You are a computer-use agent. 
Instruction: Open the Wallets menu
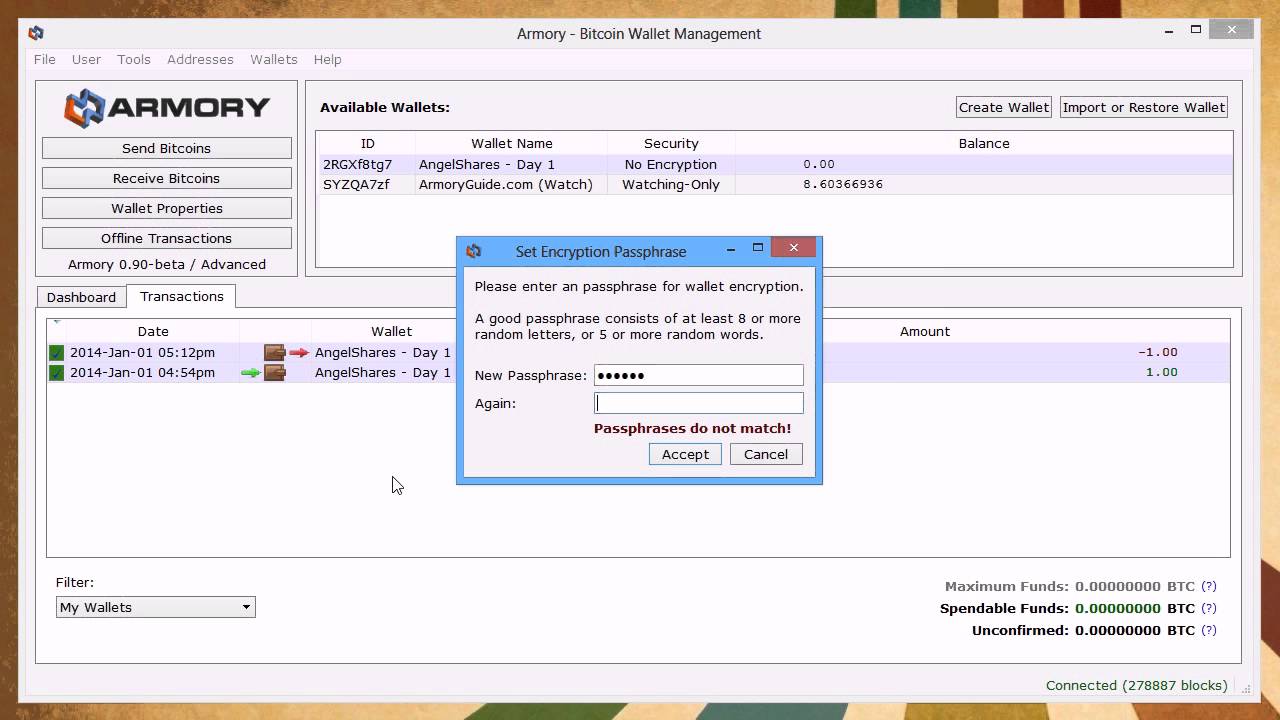tap(274, 59)
